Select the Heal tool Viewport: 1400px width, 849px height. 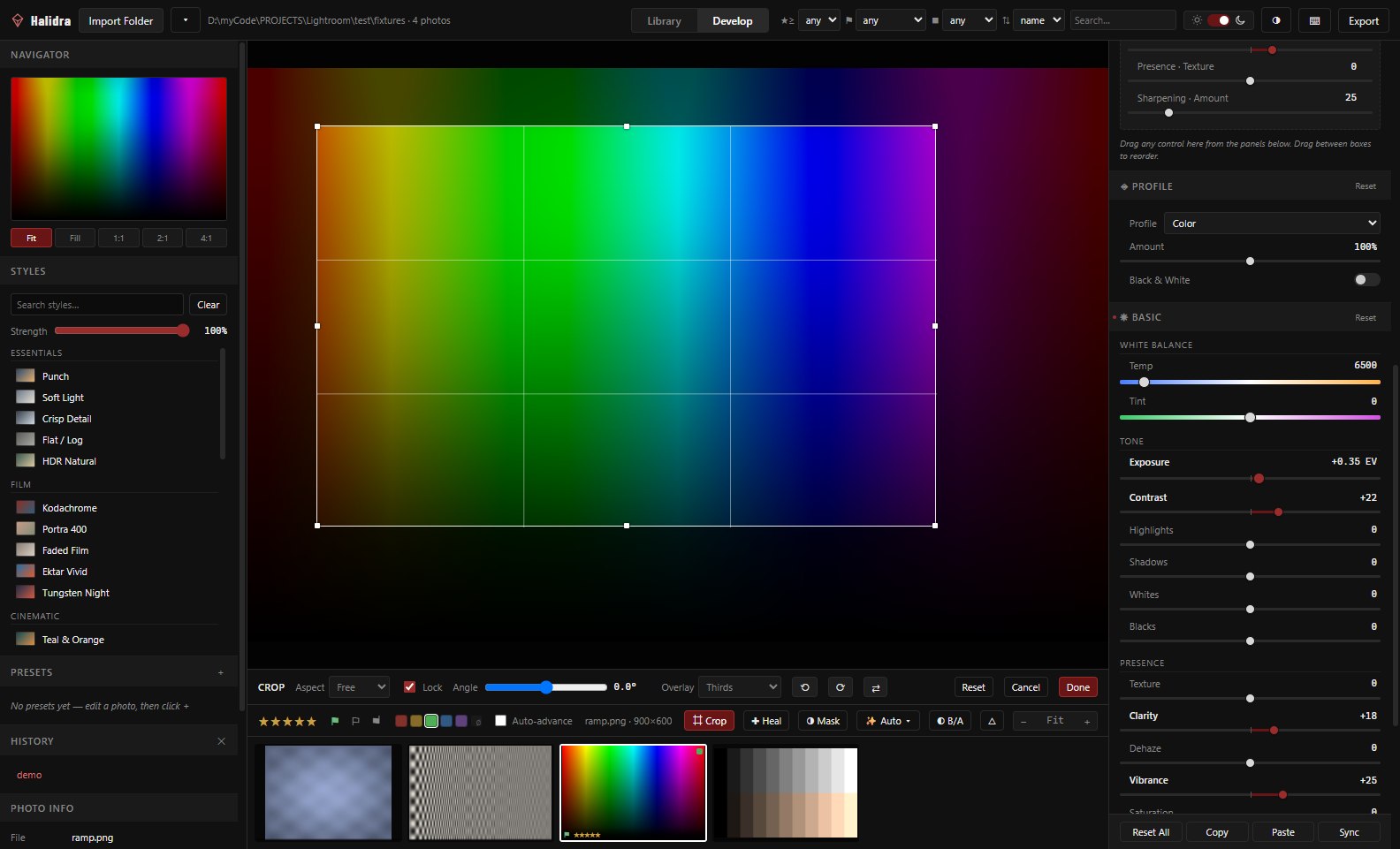[x=765, y=721]
